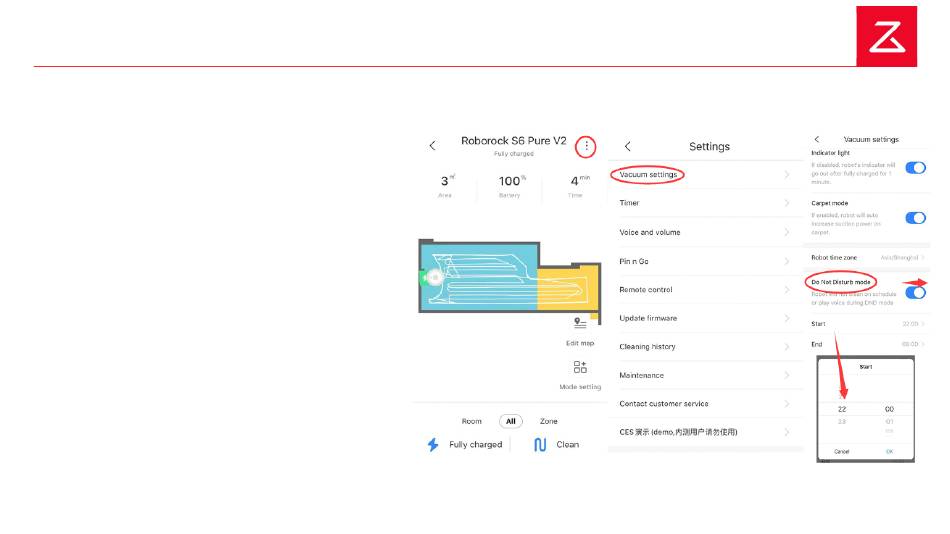
Task: Tap the Edit map icon
Action: point(580,323)
